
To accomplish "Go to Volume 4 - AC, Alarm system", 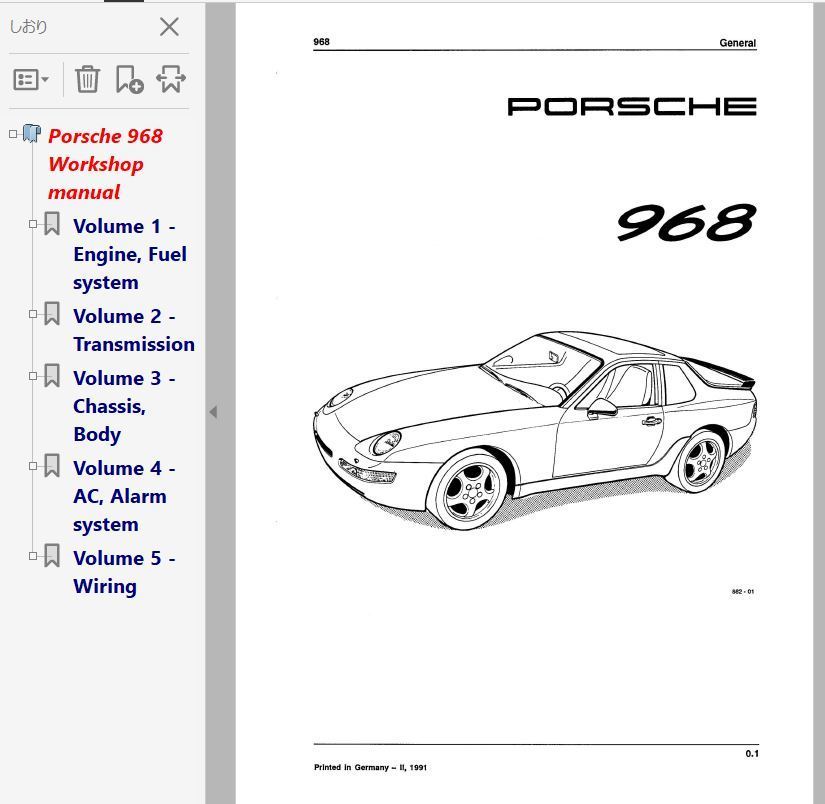I will pos(124,496).
